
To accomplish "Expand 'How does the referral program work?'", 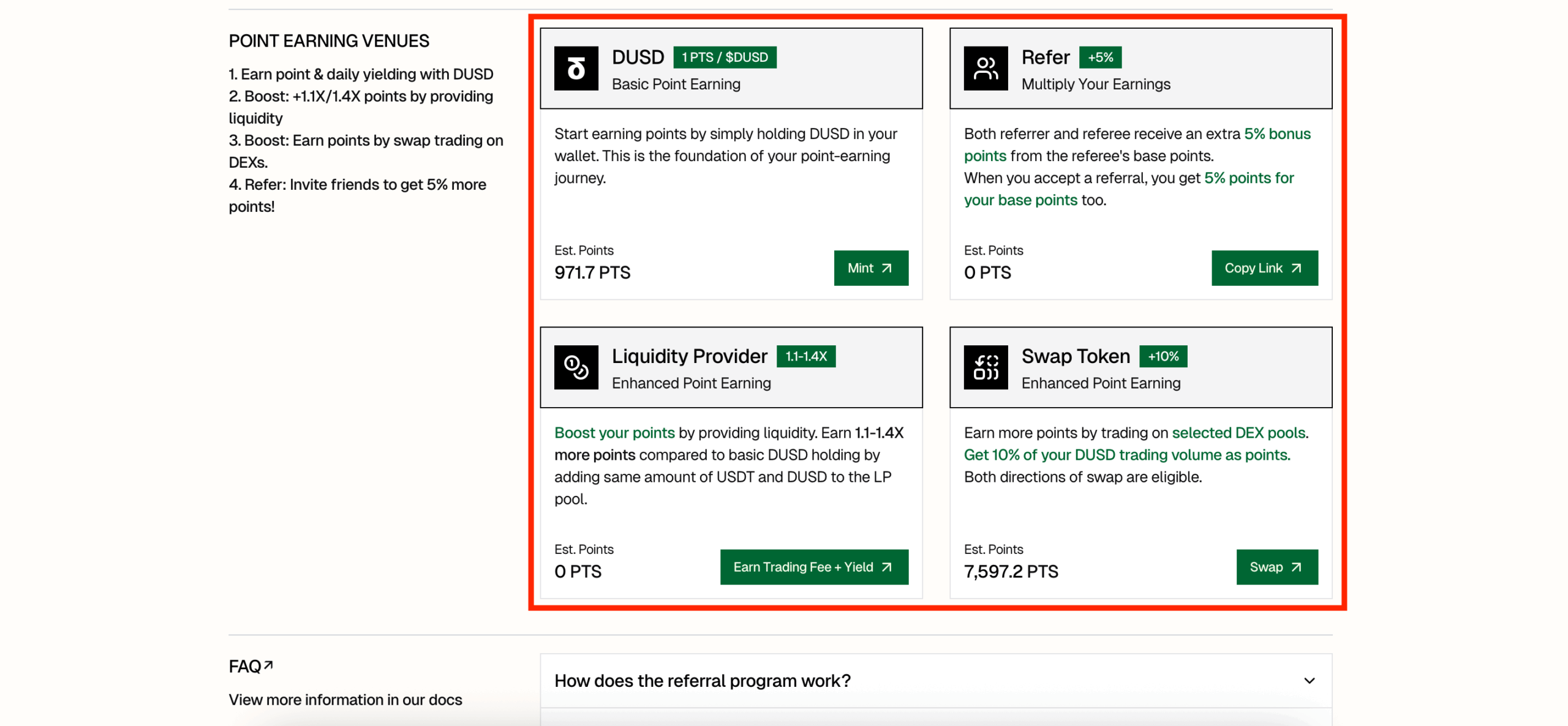I will 703,681.
